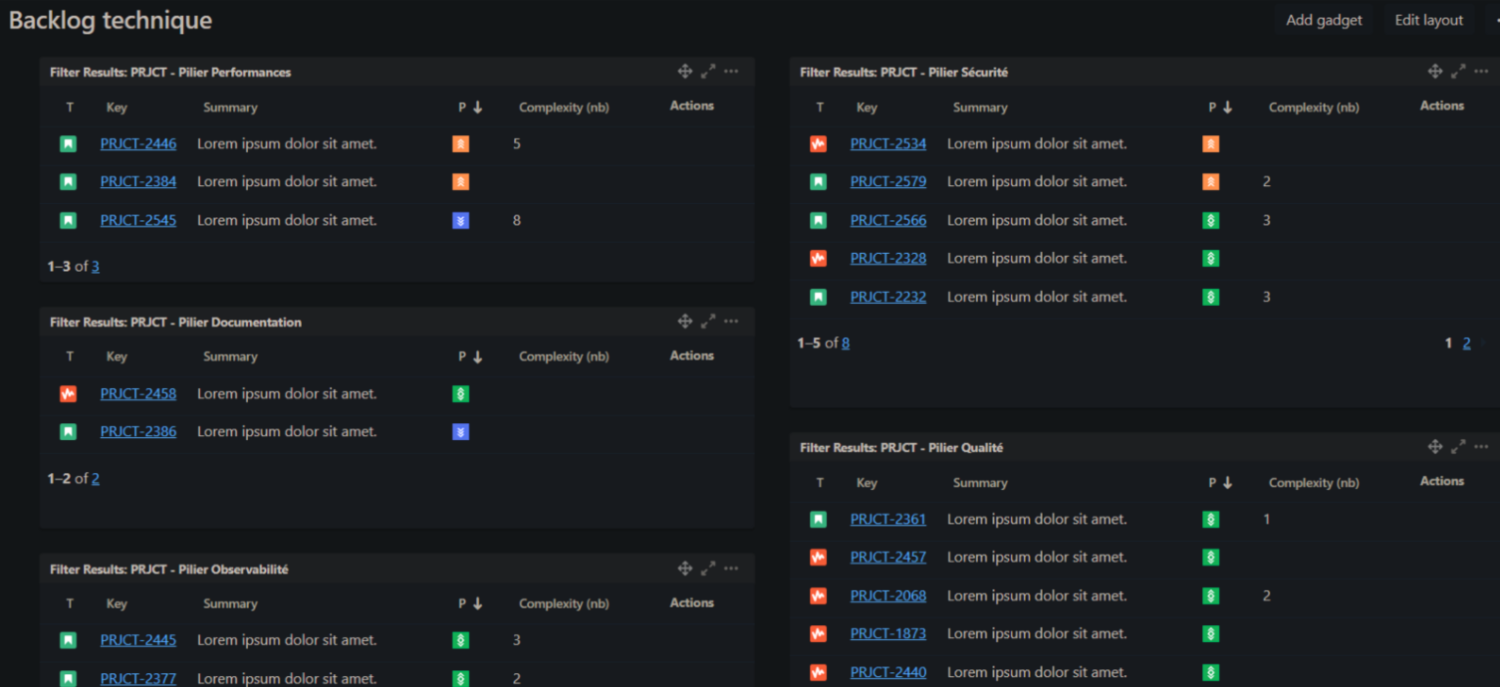
Task: Sort Pilier Qualité by Complexity (nb) column
Action: pos(1313,483)
